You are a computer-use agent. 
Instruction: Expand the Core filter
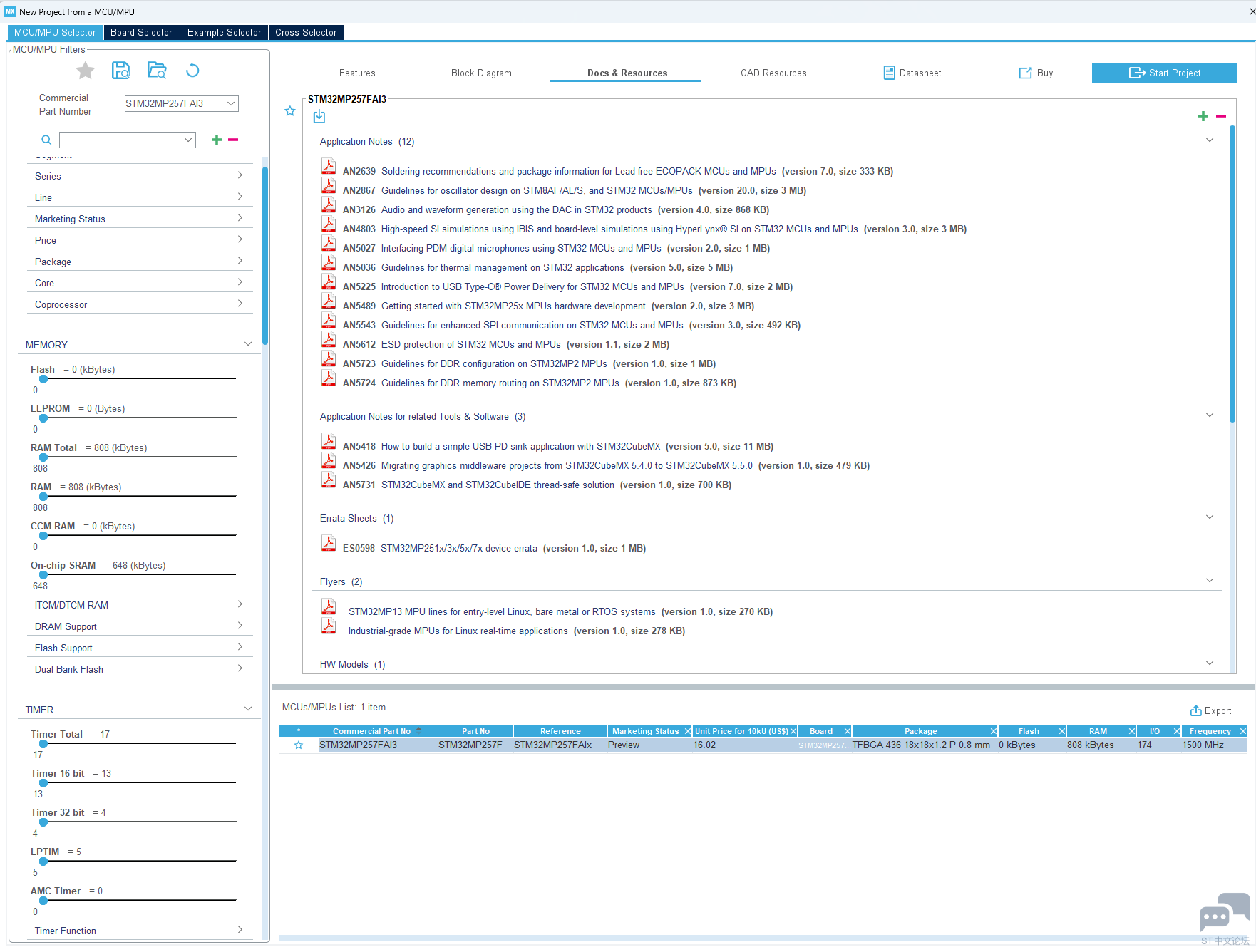coord(139,283)
